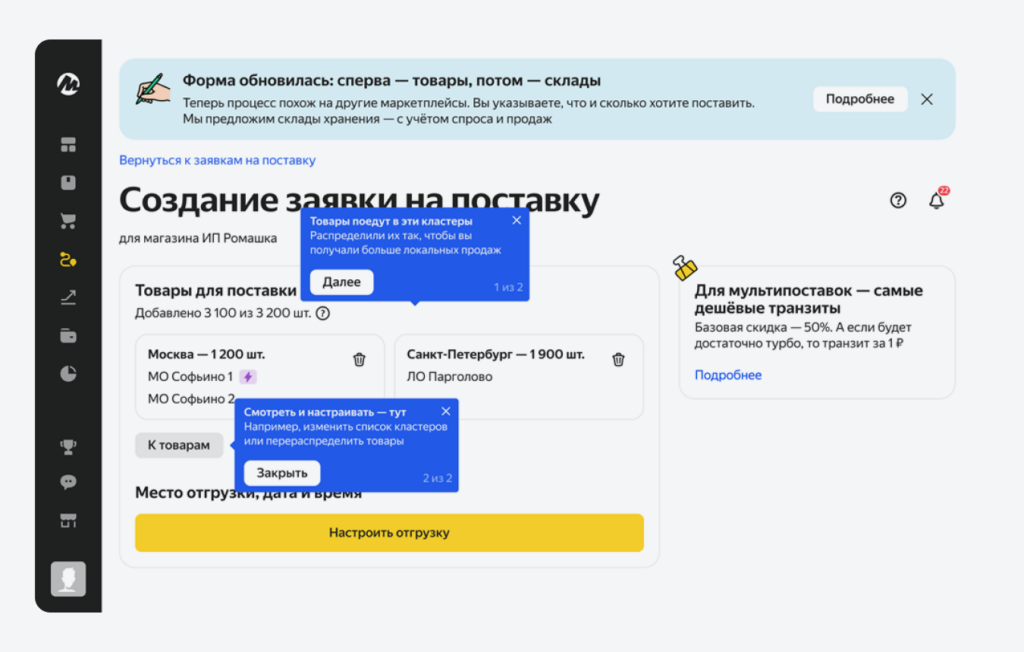Dismiss the update banner with its X button

926,98
